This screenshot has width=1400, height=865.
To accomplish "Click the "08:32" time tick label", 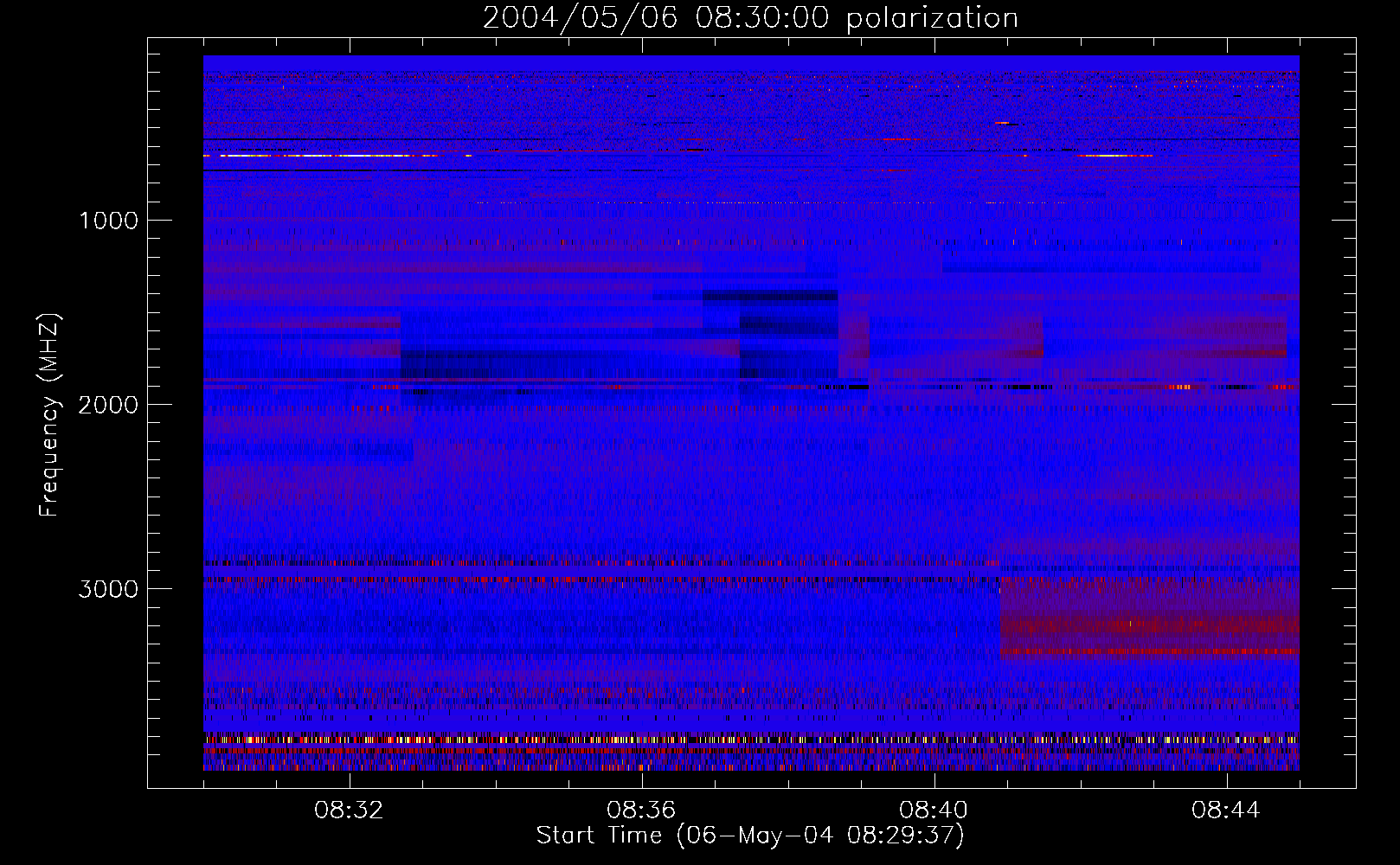I will coord(349,811).
